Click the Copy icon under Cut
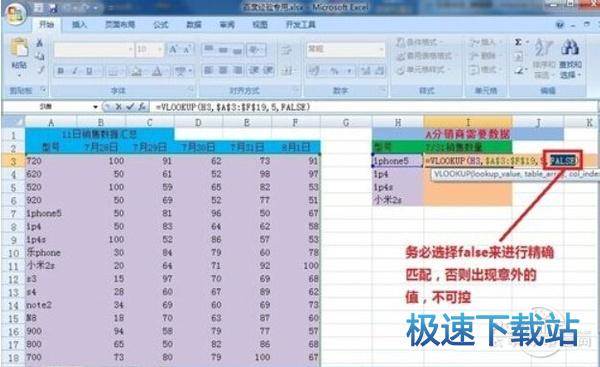 click(39, 56)
